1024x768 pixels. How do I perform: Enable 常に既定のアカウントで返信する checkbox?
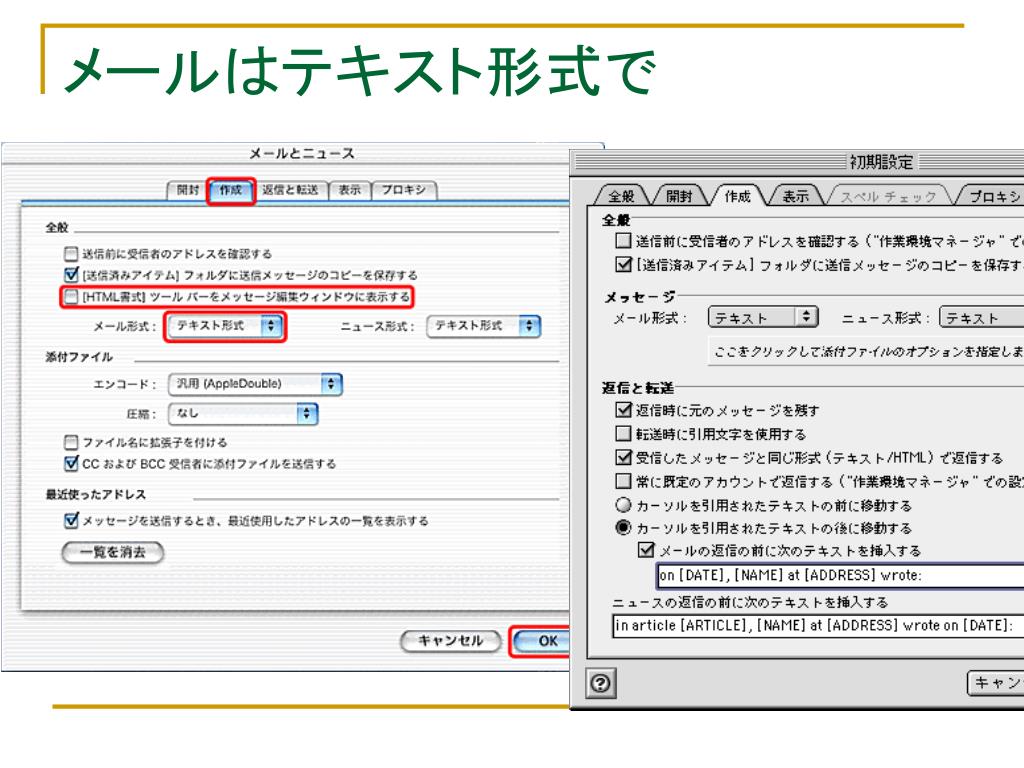pos(623,481)
